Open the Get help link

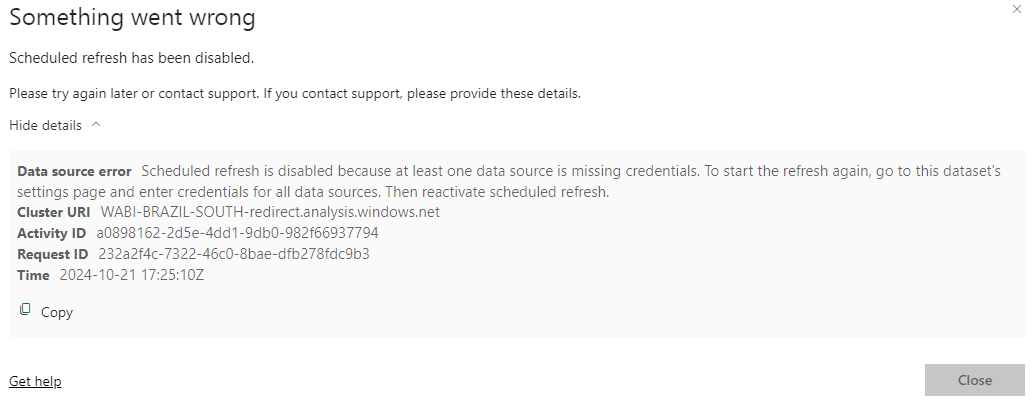(x=35, y=381)
